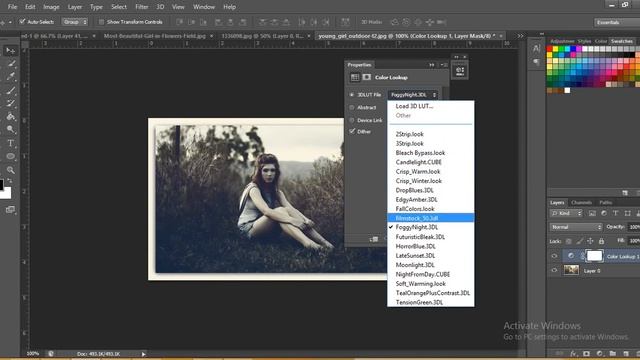Open the Essentials workspace dropdown
Viewport: 640px width, 360px height.
click(616, 22)
